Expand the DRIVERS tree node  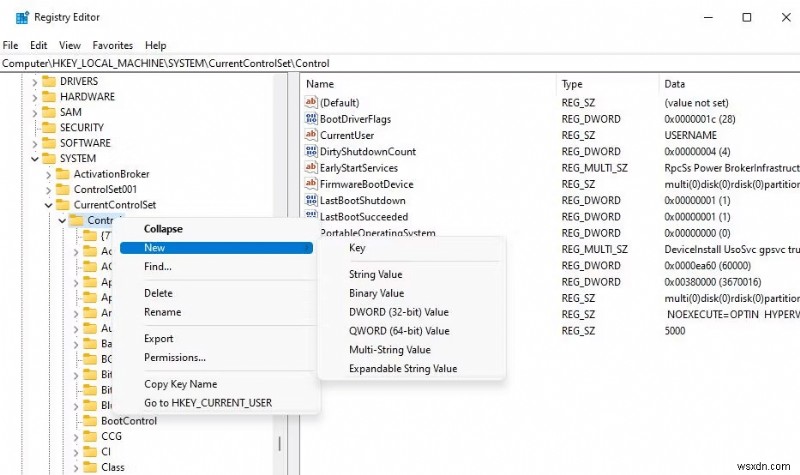click(35, 82)
